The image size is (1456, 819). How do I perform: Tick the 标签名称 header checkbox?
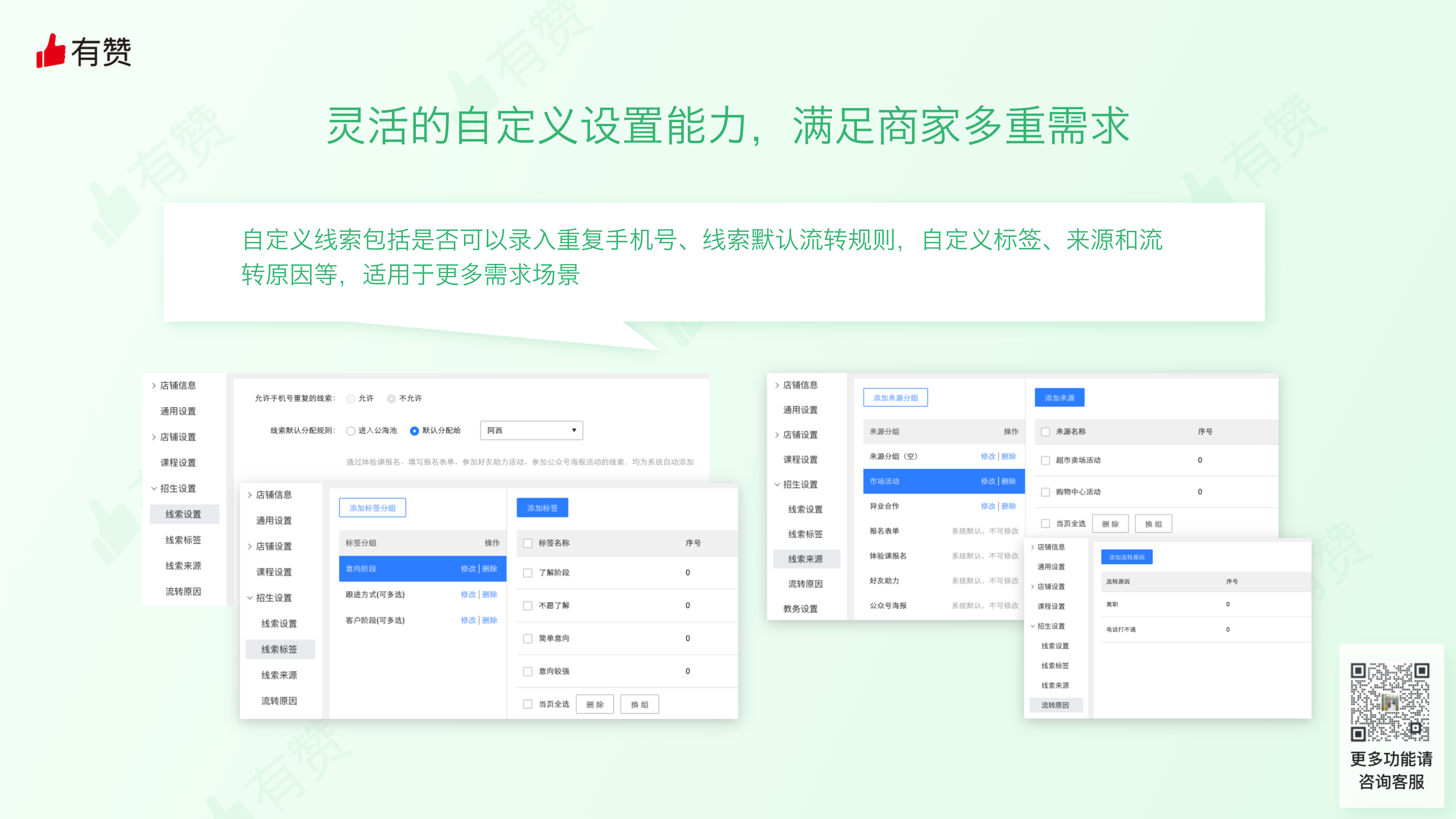[527, 543]
